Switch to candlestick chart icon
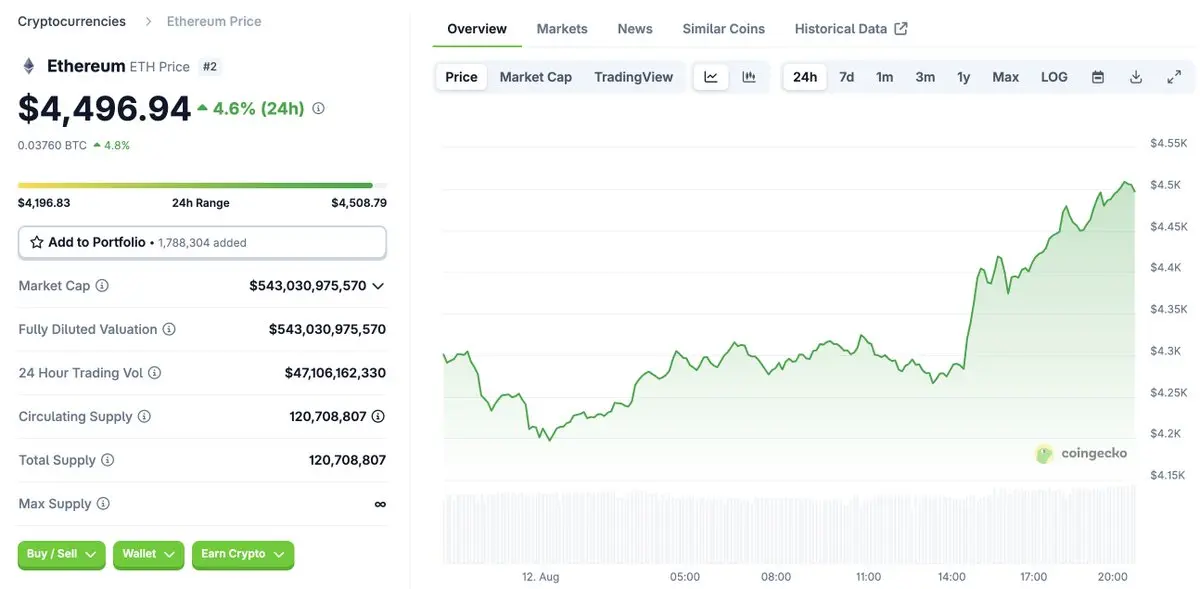Screen dimensions: 1200x589 749,77
